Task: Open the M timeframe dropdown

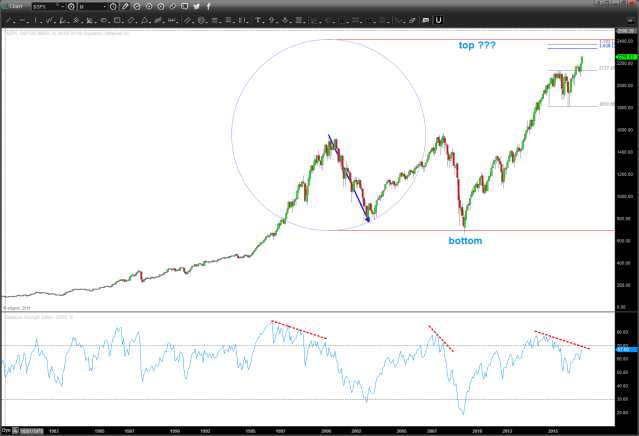Action: coord(105,7)
